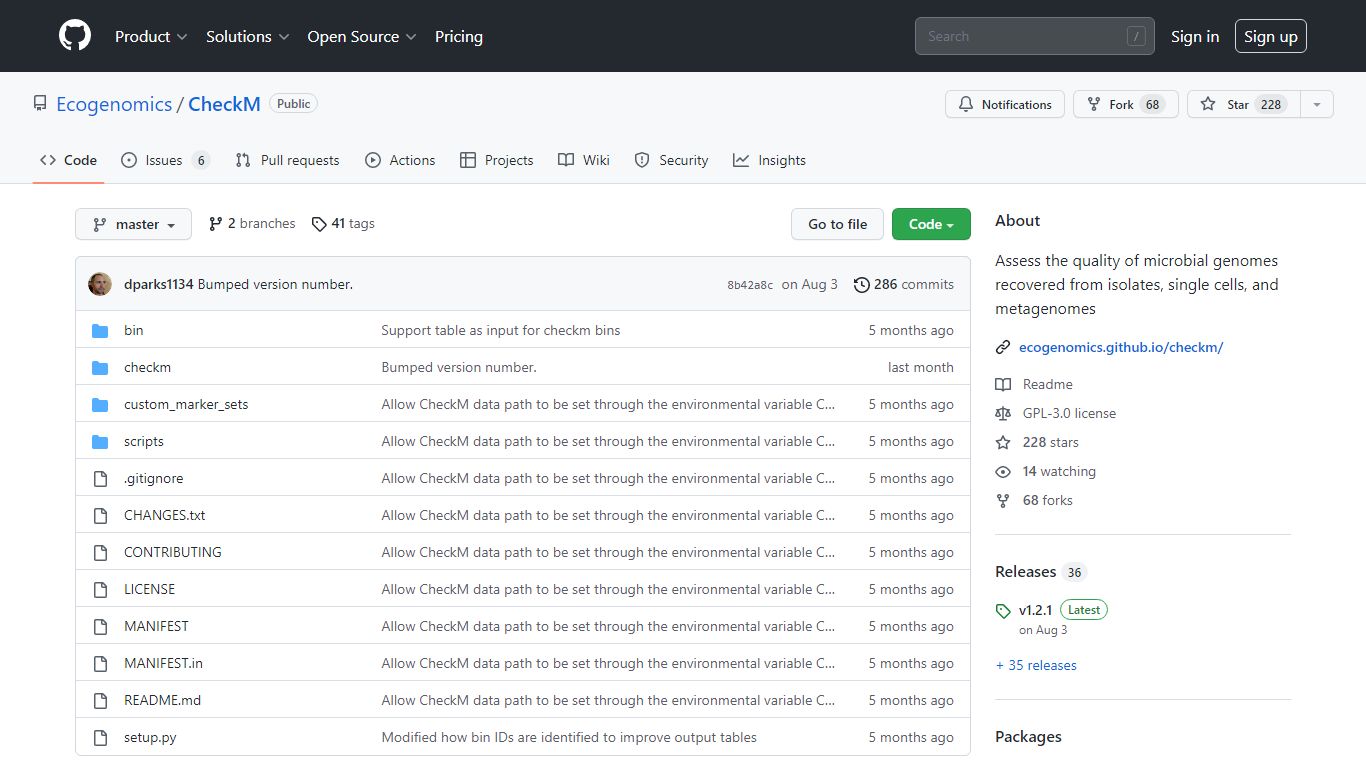1366x768 pixels.
Task: Open the Insights tab
Action: [769, 160]
